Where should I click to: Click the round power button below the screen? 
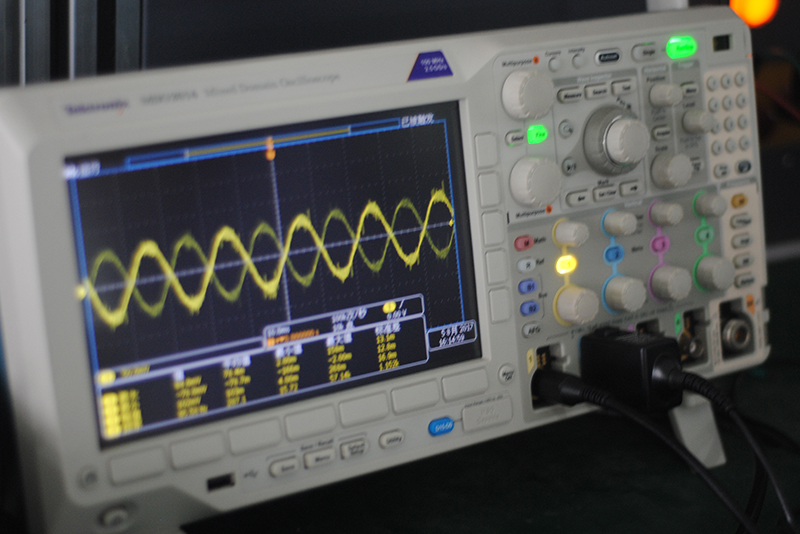coord(115,517)
